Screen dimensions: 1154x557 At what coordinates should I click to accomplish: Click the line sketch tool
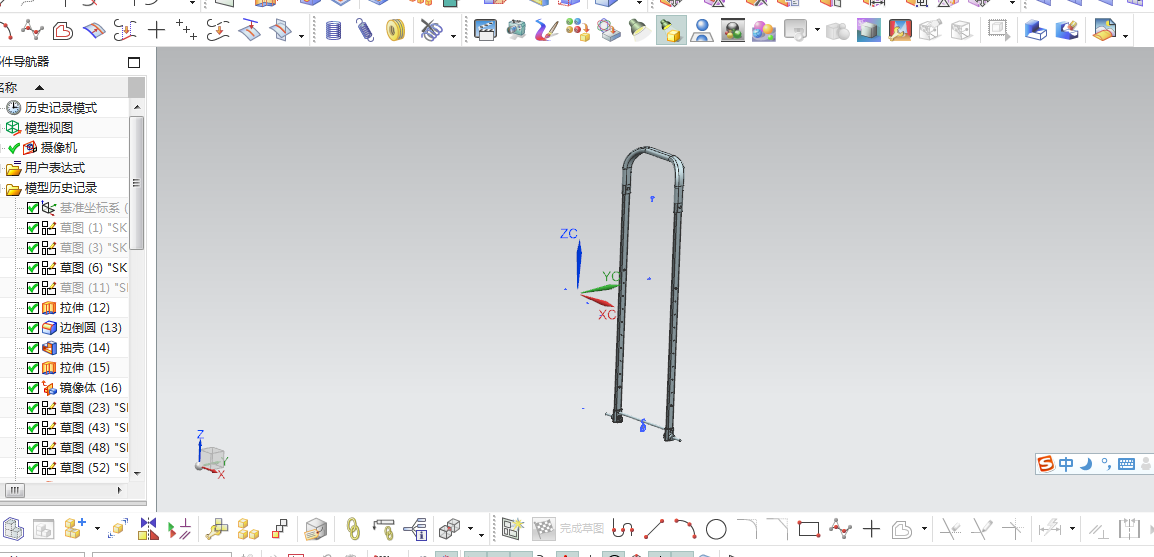(654, 528)
